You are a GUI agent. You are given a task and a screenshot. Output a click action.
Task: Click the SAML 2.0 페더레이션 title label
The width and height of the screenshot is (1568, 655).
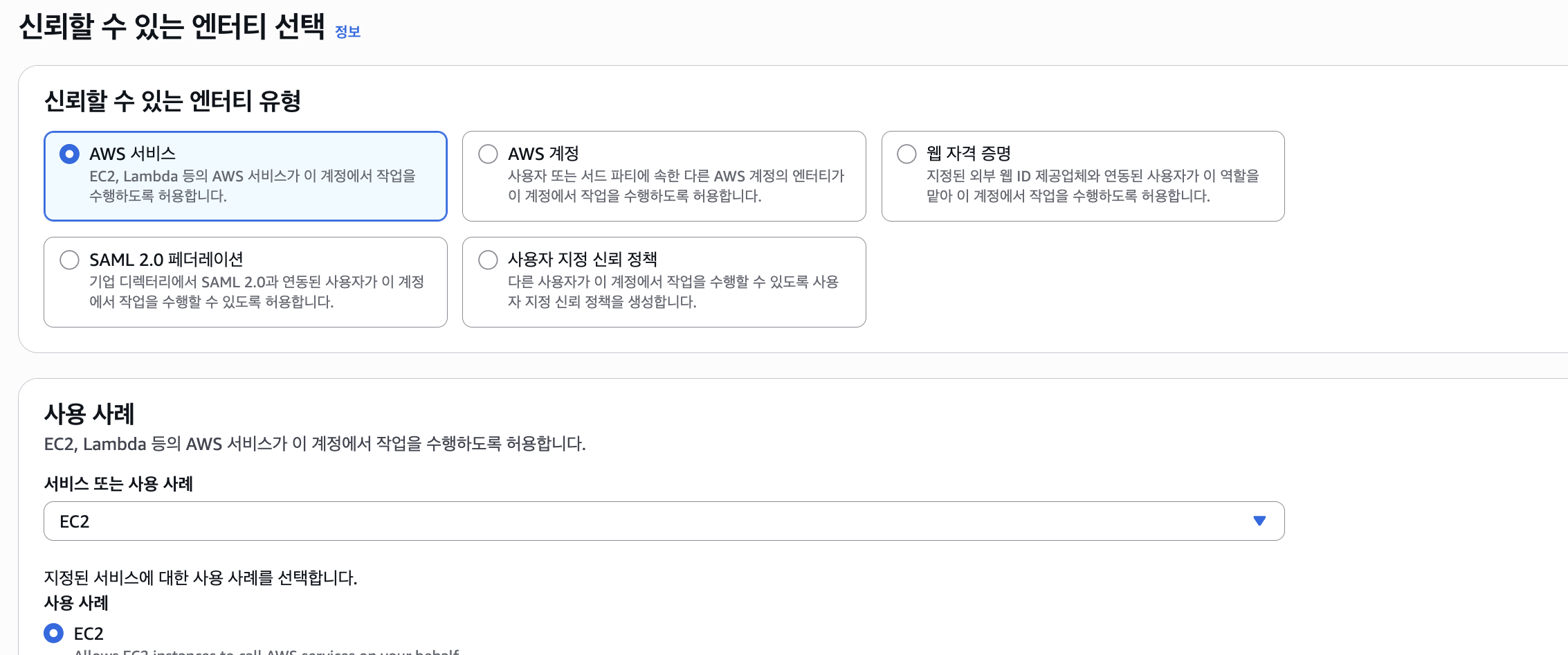(166, 260)
